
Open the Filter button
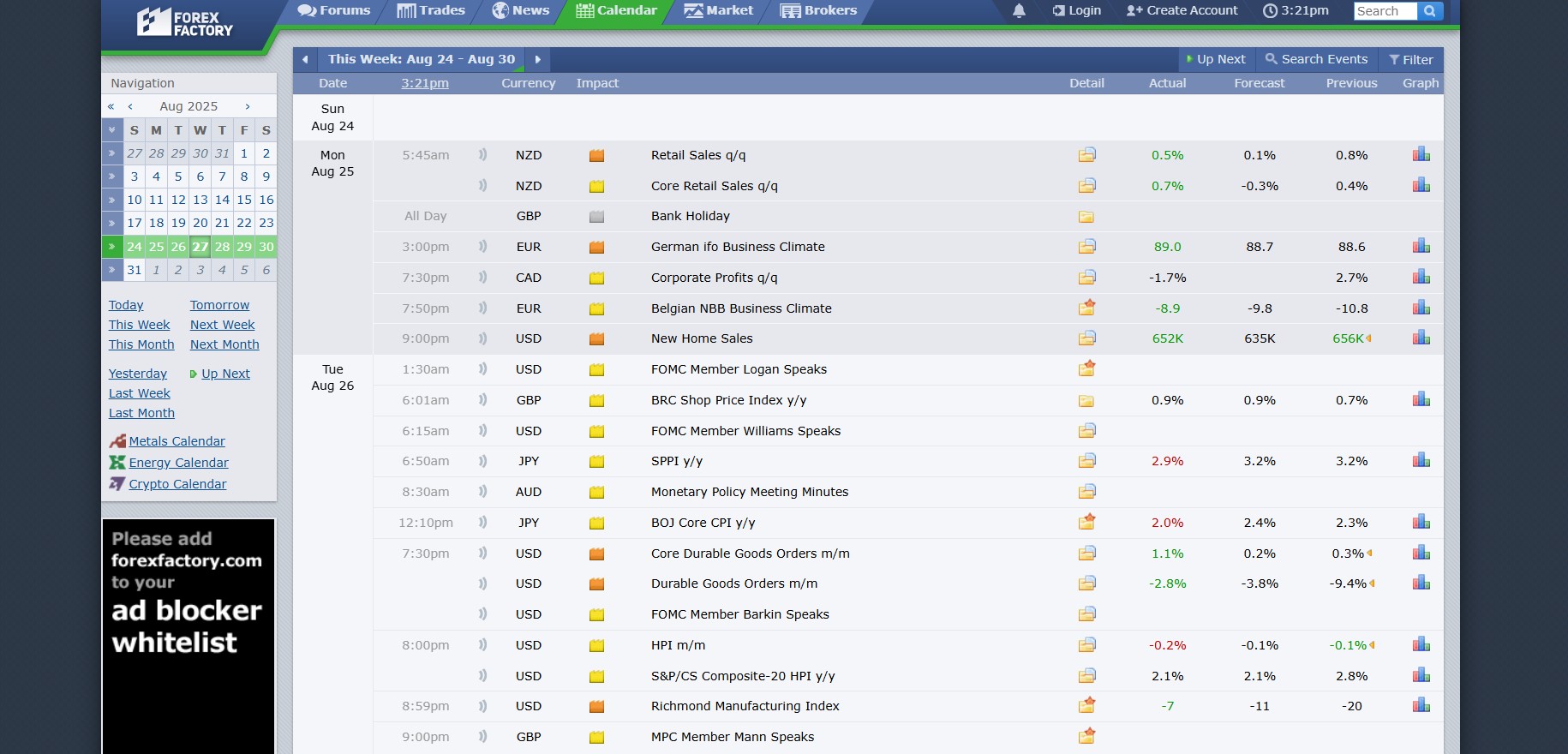[1410, 59]
